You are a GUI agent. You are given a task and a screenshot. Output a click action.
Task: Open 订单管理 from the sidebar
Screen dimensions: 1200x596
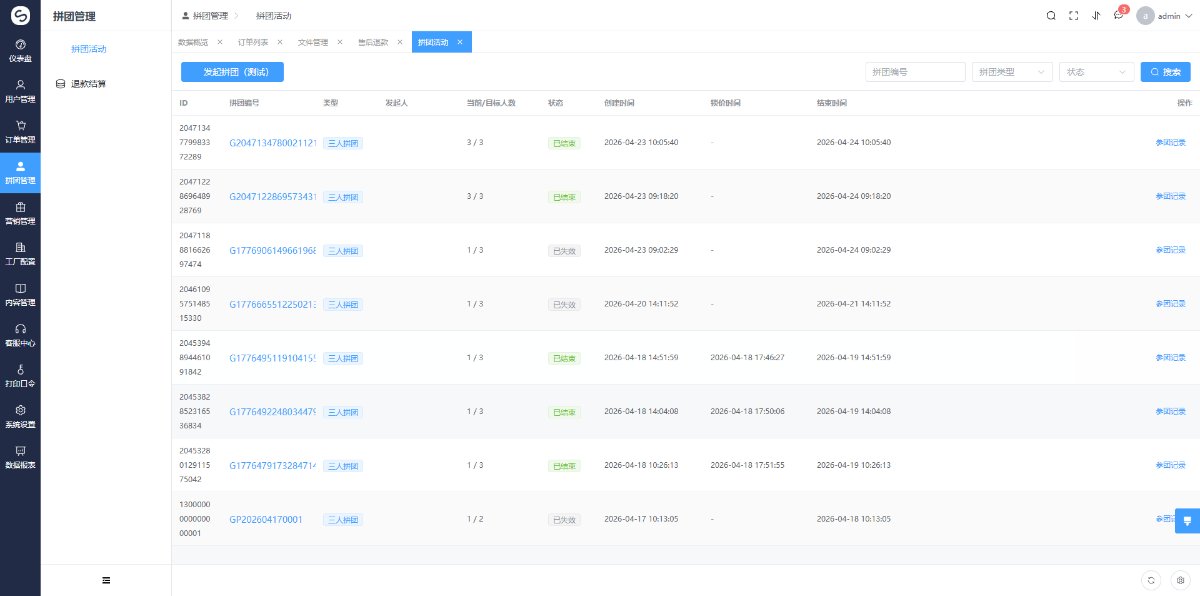(20, 131)
